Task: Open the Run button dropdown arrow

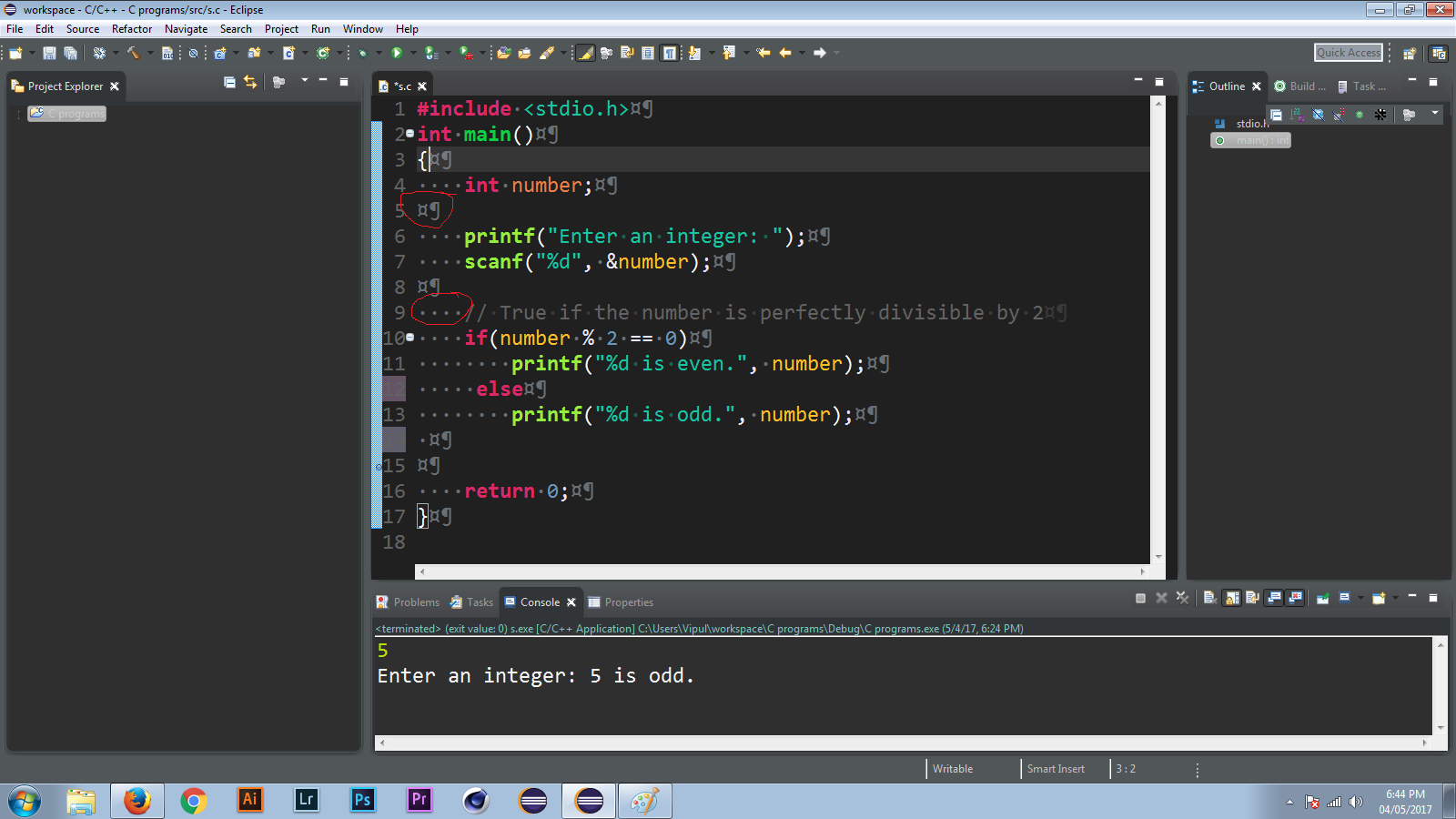Action: [413, 53]
